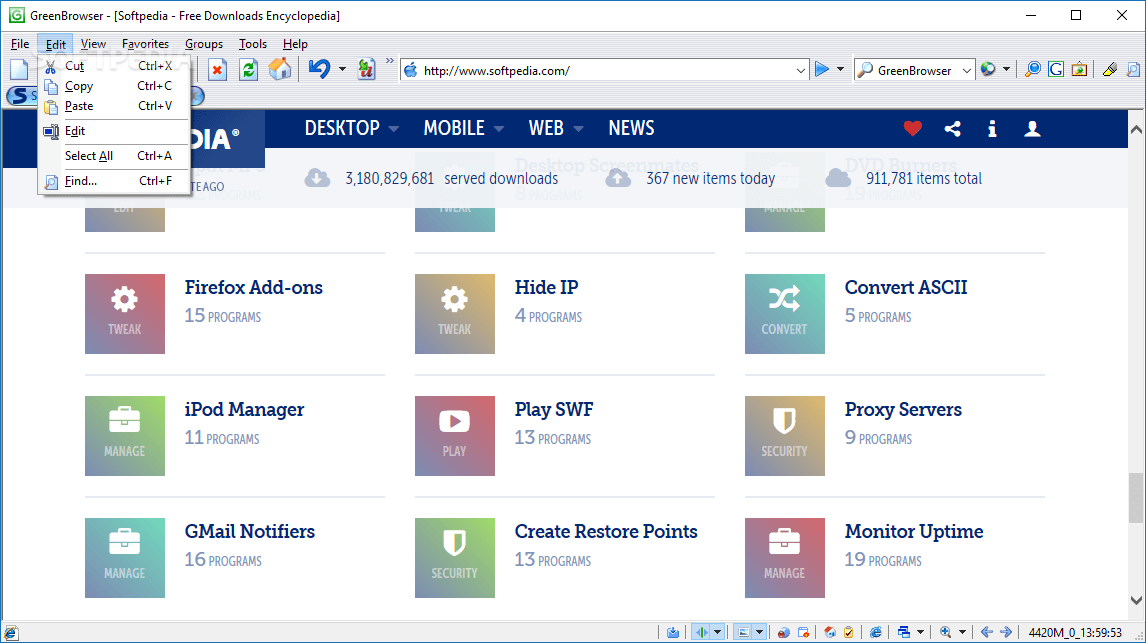Open the Proxy Servers category link
The image size is (1146, 643).
(903, 409)
